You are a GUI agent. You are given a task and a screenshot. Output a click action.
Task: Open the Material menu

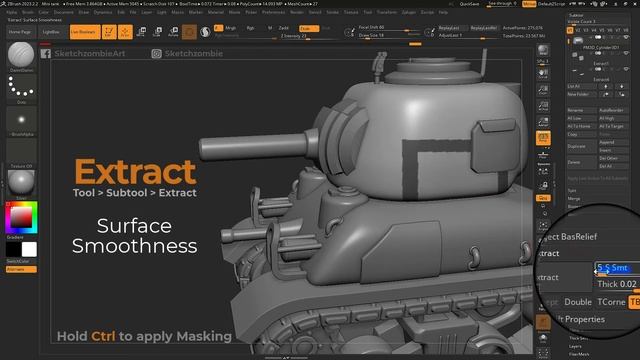point(216,13)
